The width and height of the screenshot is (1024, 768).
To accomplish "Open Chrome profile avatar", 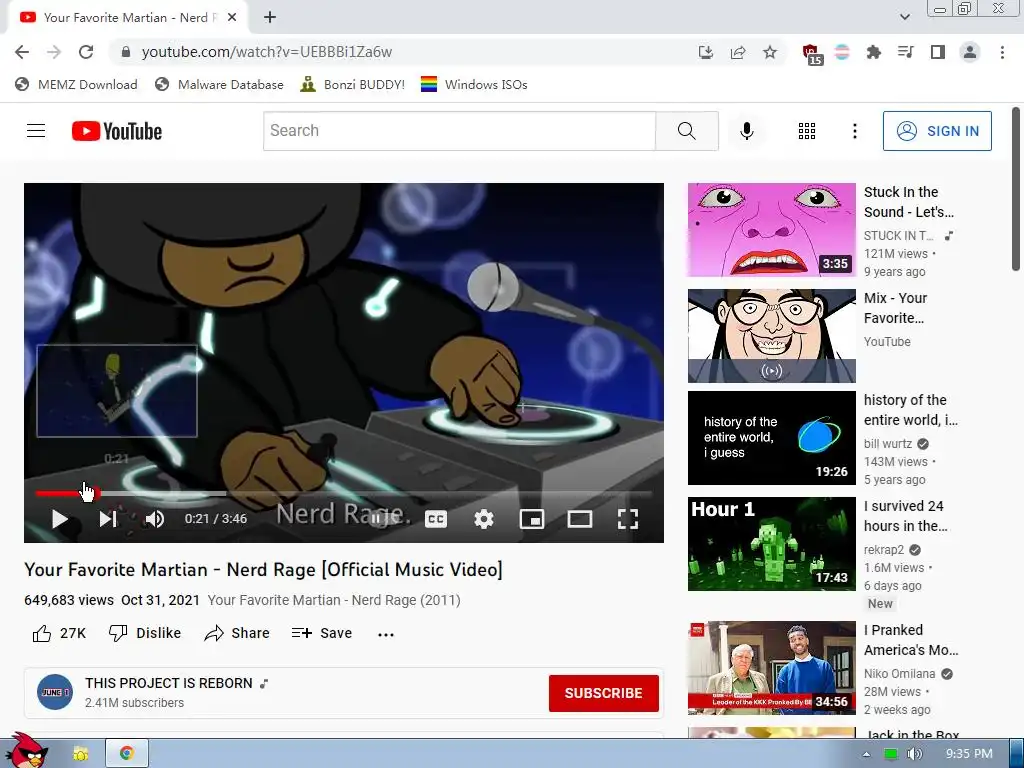I will click(x=970, y=52).
